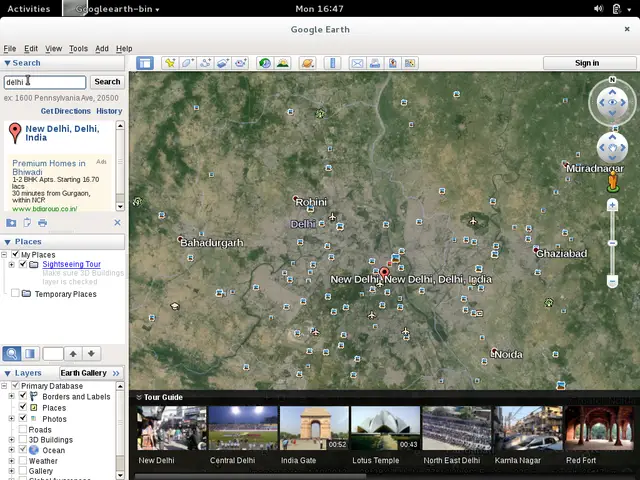This screenshot has width=640, height=480.
Task: Print search results with printer icon
Action: (x=42, y=223)
